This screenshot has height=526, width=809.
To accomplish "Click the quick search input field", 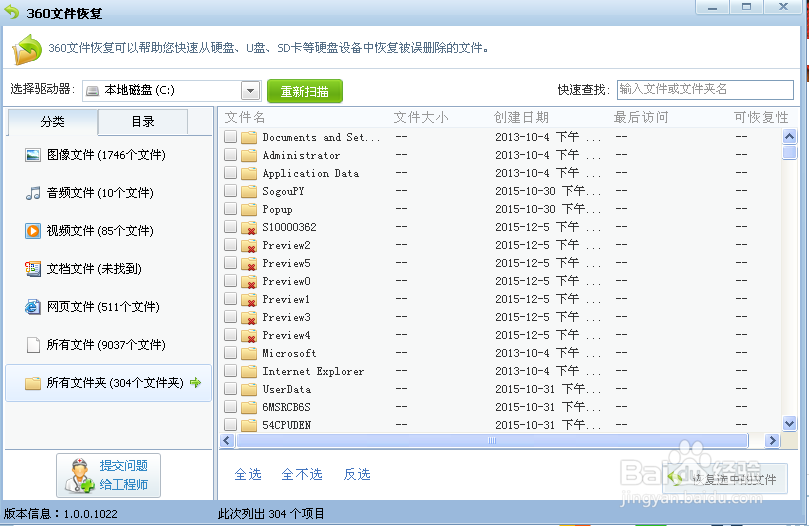I will coord(705,90).
